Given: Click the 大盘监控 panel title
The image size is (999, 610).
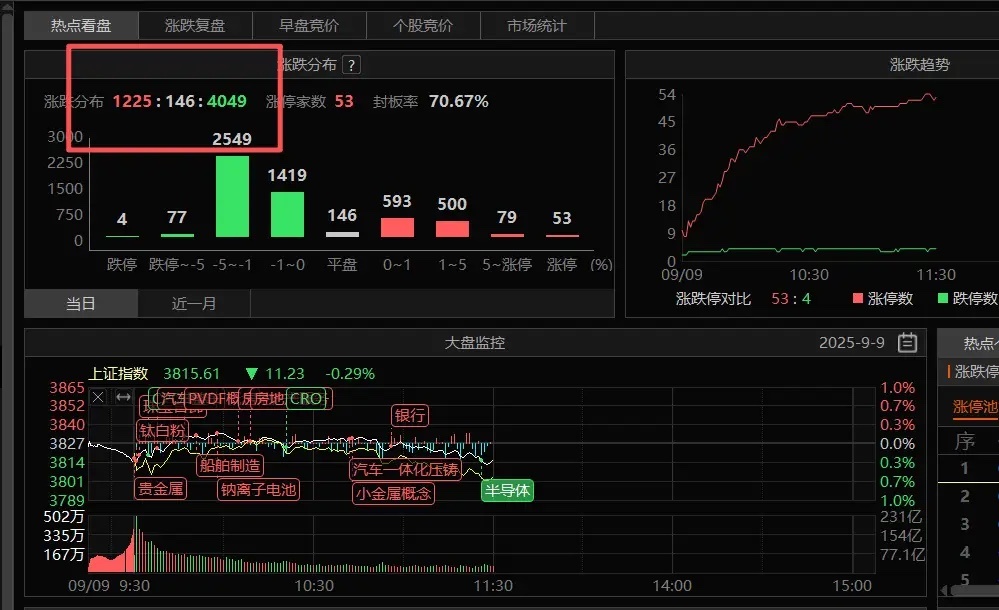Looking at the screenshot, I should [475, 342].
